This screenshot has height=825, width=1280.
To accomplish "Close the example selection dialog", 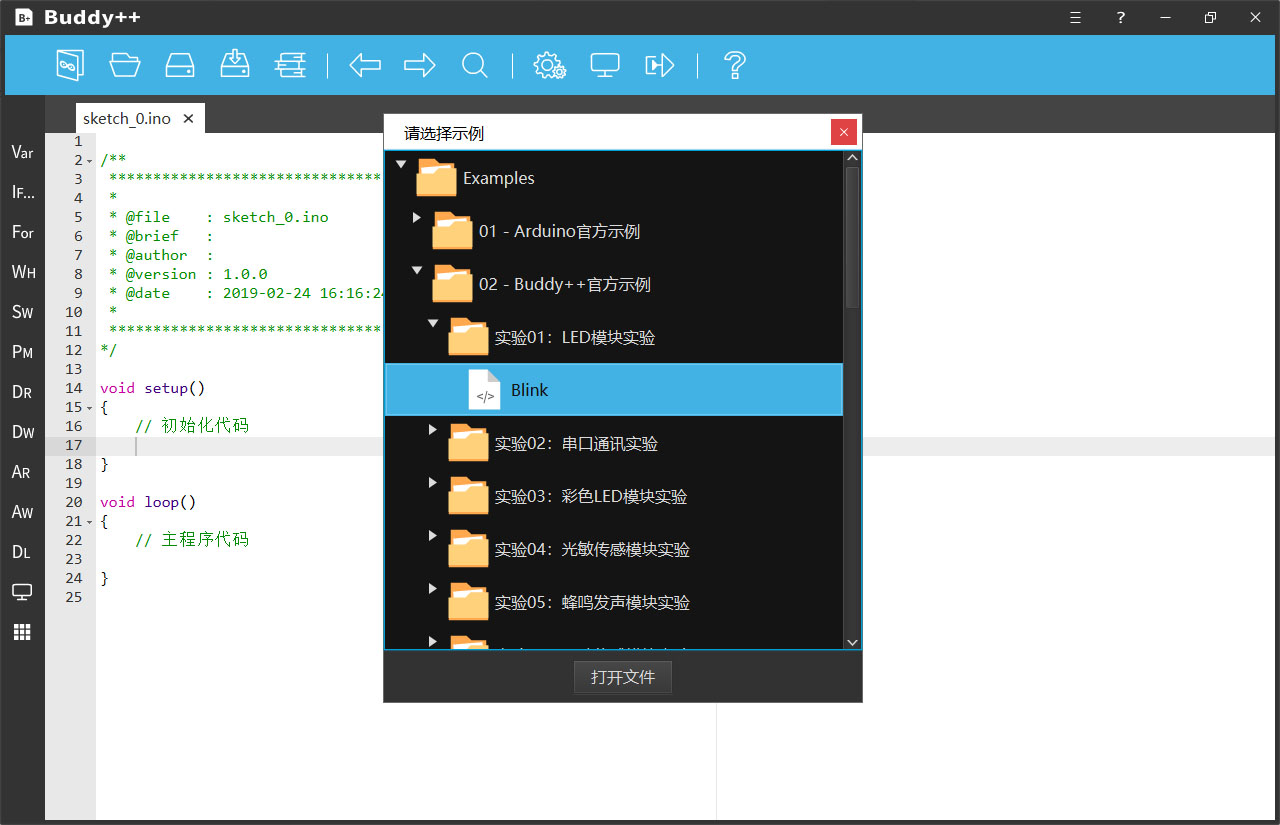I will [x=844, y=132].
